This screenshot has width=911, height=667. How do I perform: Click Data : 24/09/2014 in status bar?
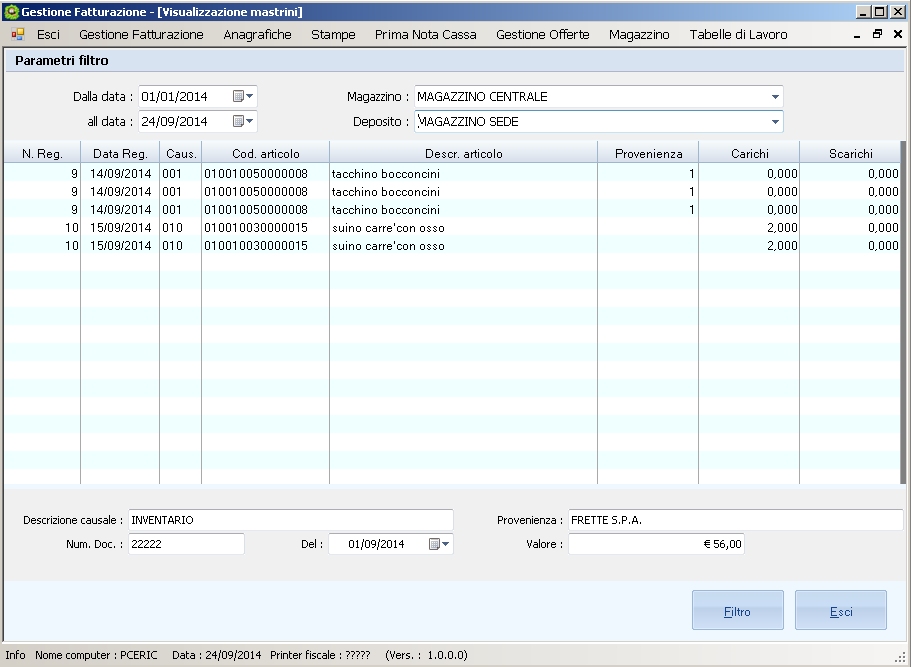(216, 655)
